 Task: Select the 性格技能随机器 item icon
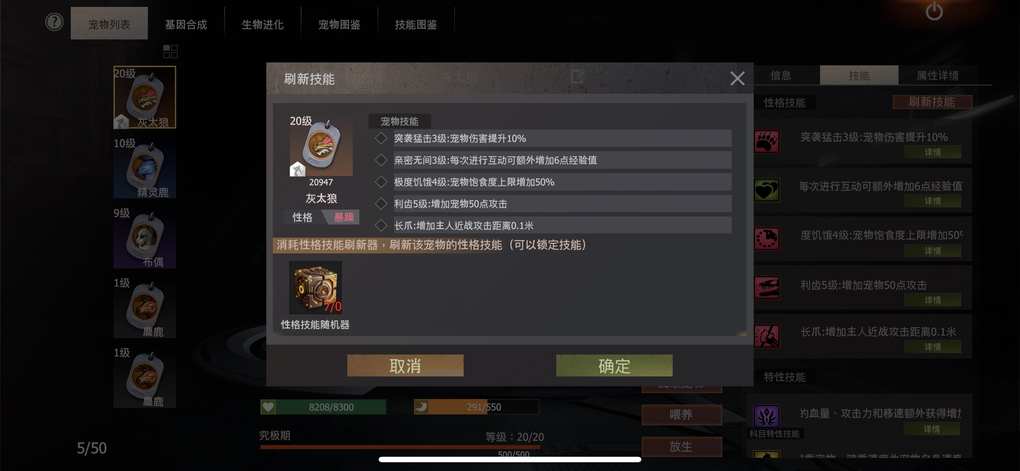[x=315, y=288]
